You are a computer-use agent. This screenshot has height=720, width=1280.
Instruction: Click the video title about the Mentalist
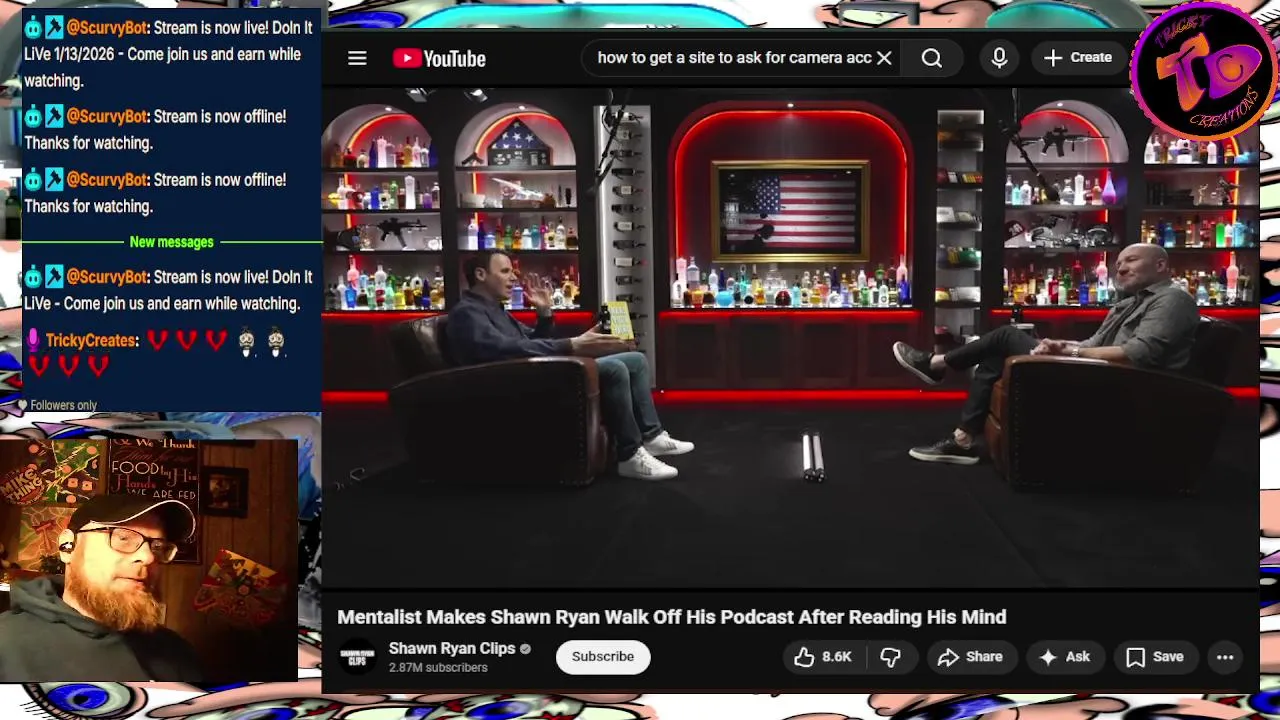[672, 617]
